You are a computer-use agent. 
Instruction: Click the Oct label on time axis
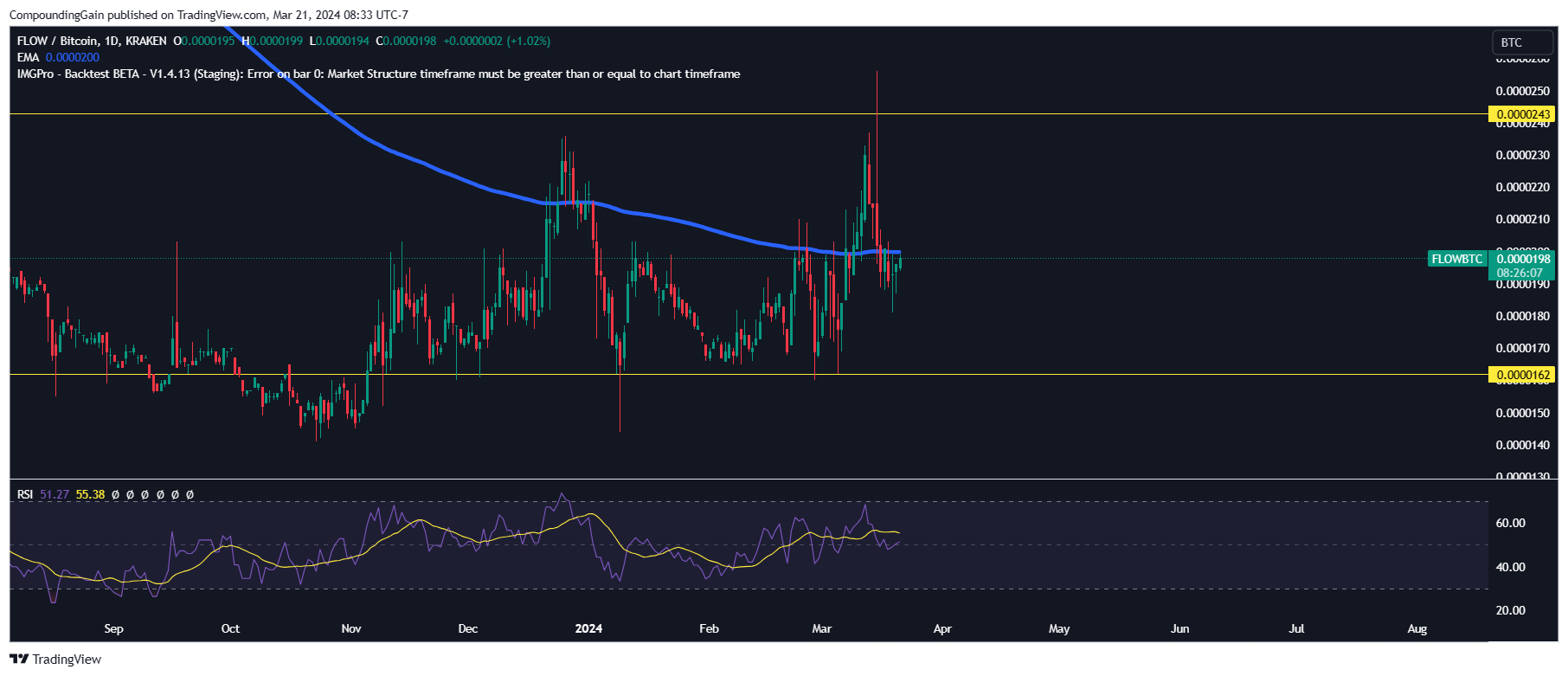(x=230, y=628)
